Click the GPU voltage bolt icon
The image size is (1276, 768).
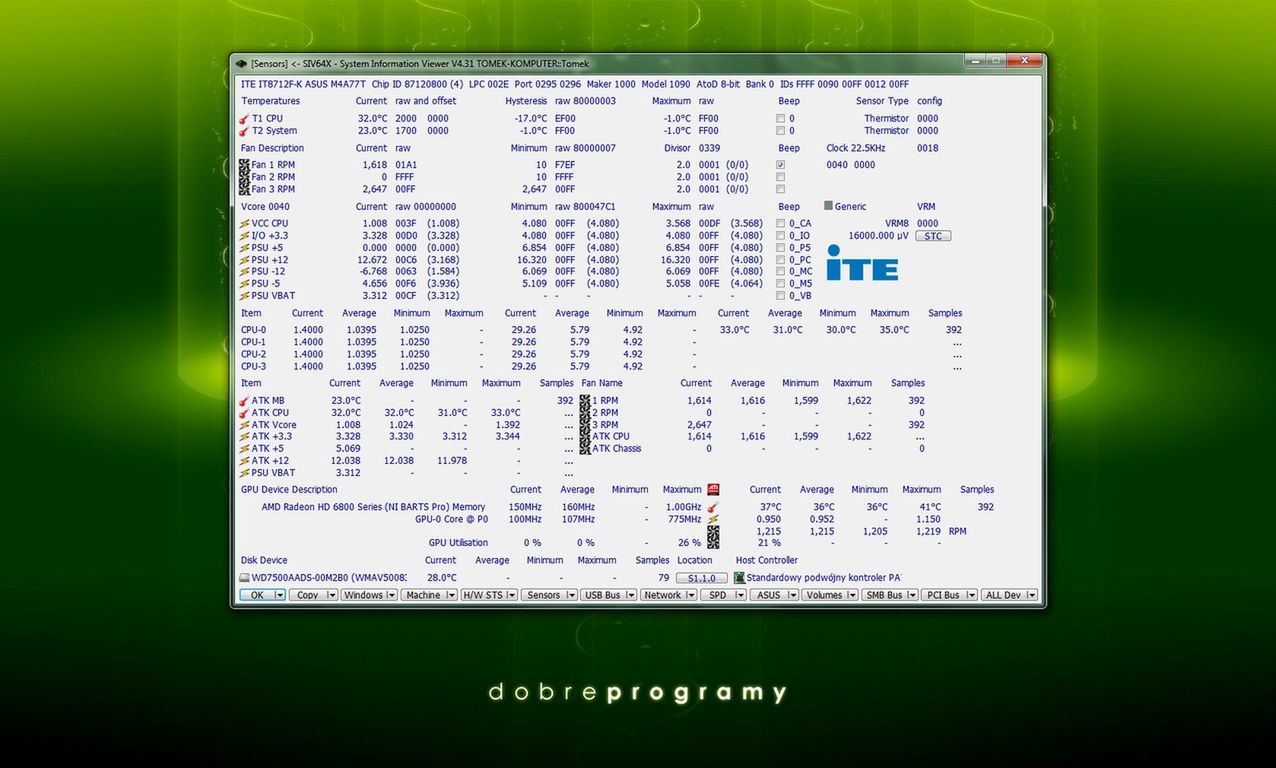713,520
